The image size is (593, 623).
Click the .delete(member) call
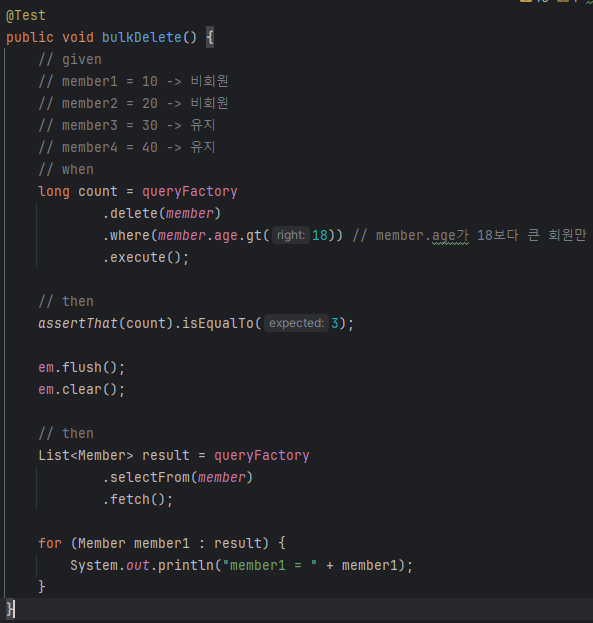coord(161,213)
